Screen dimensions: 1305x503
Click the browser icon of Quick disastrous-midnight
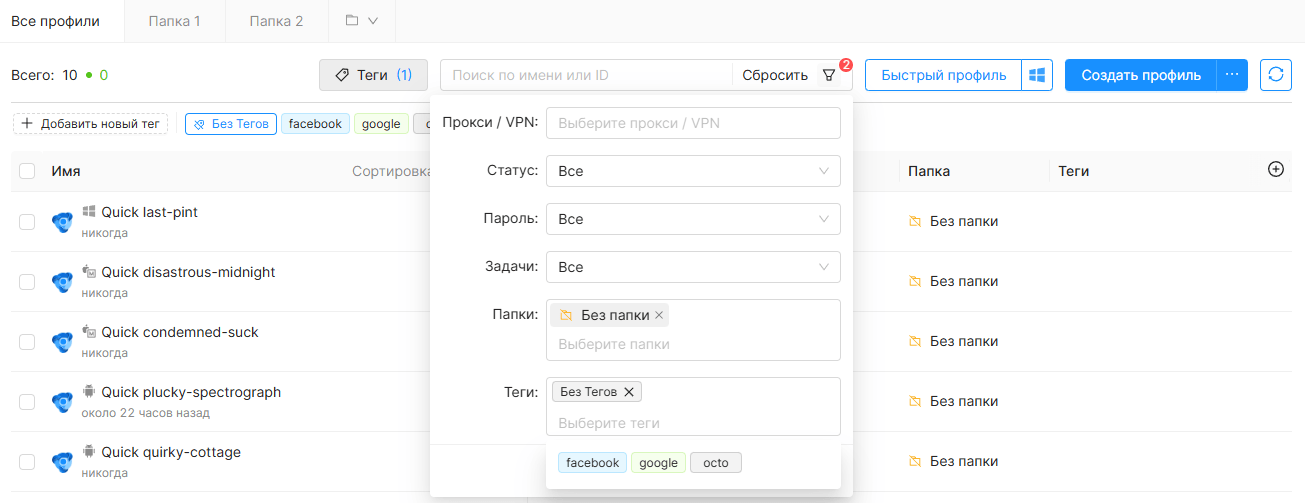click(x=63, y=282)
